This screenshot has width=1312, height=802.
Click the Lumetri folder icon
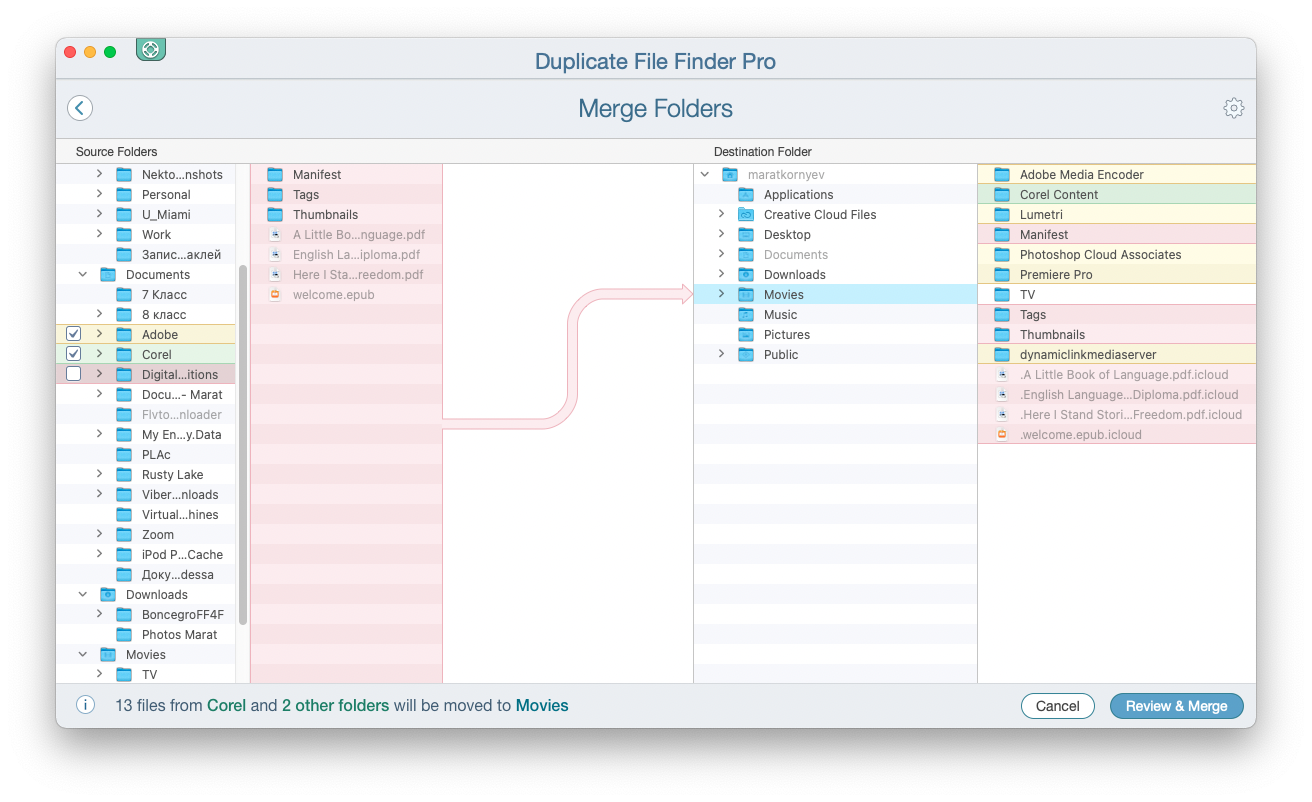pos(1002,214)
